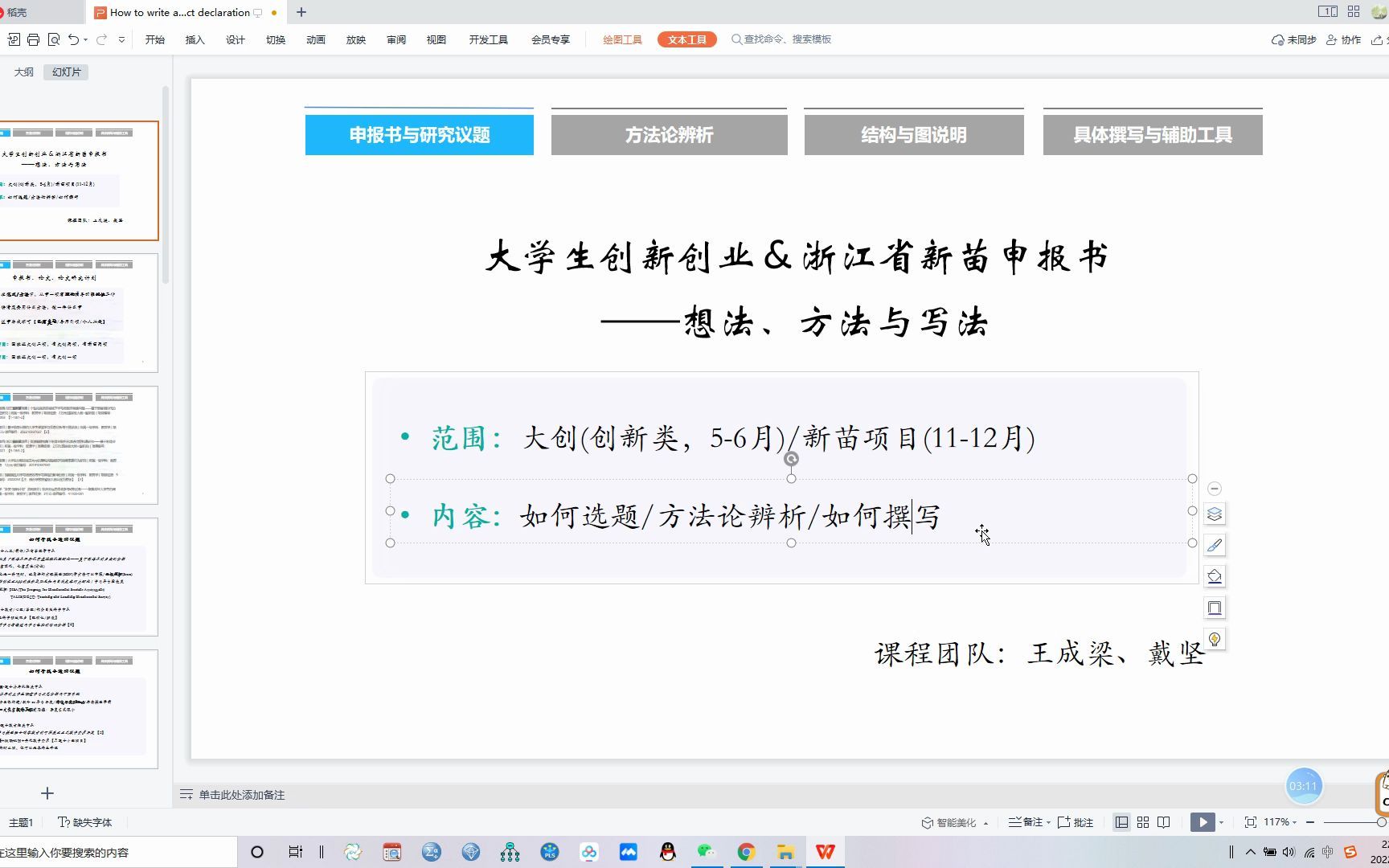This screenshot has height=868, width=1389.
Task: Expand 智能美化 smart beautify arrow
Action: click(985, 823)
